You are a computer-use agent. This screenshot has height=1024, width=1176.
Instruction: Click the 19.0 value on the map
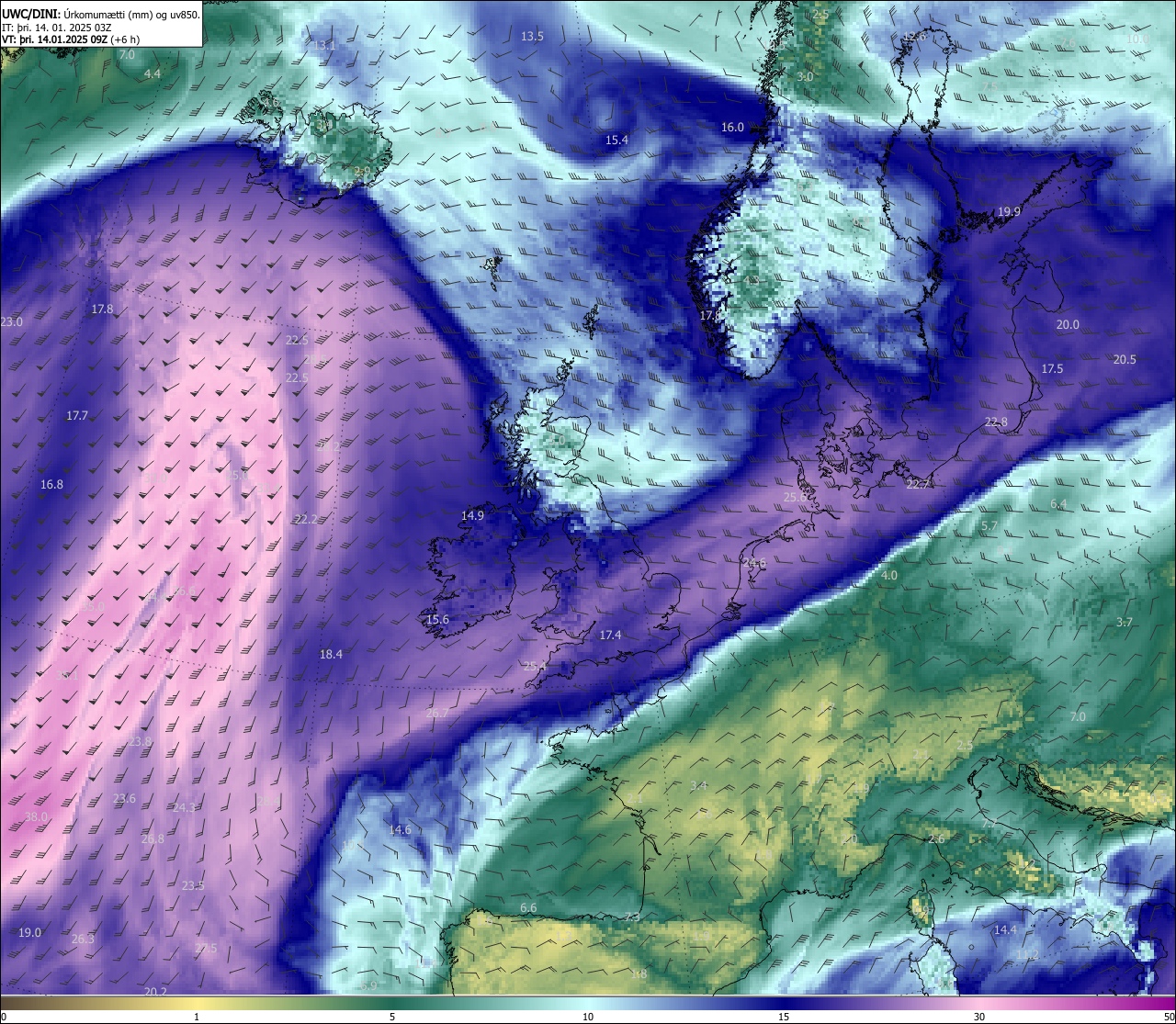point(29,933)
